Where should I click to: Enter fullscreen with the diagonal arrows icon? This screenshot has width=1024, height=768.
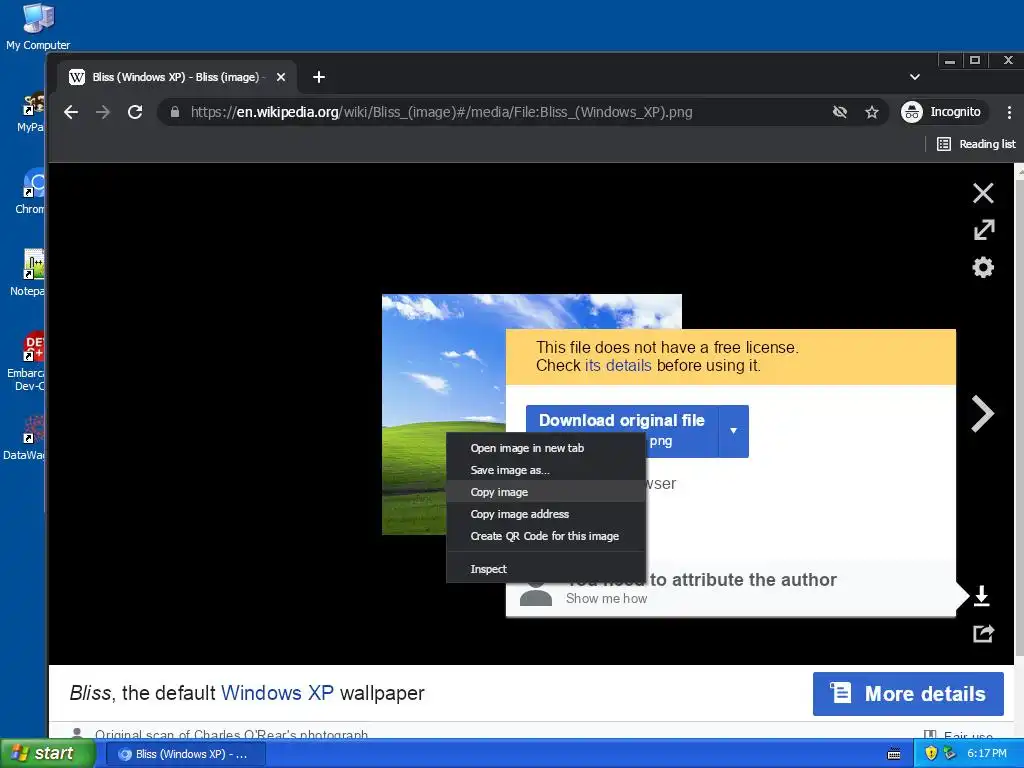click(x=984, y=230)
